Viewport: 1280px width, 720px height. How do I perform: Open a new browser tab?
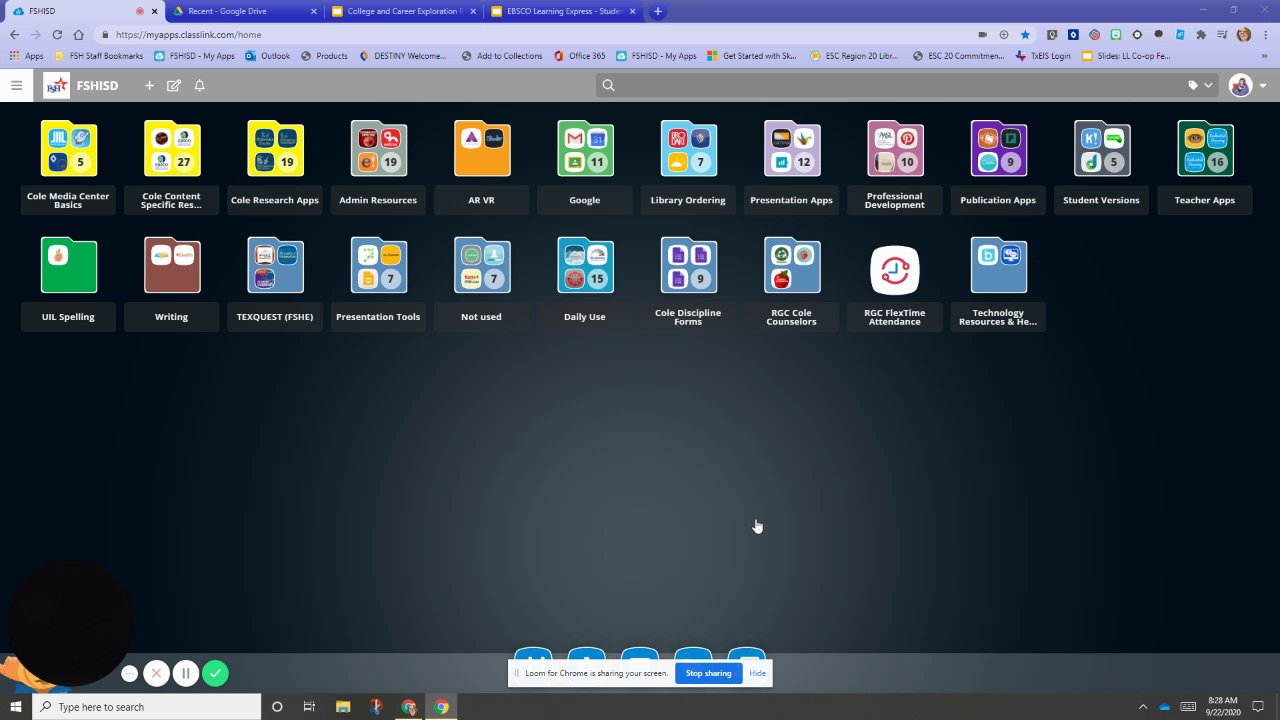pos(657,11)
